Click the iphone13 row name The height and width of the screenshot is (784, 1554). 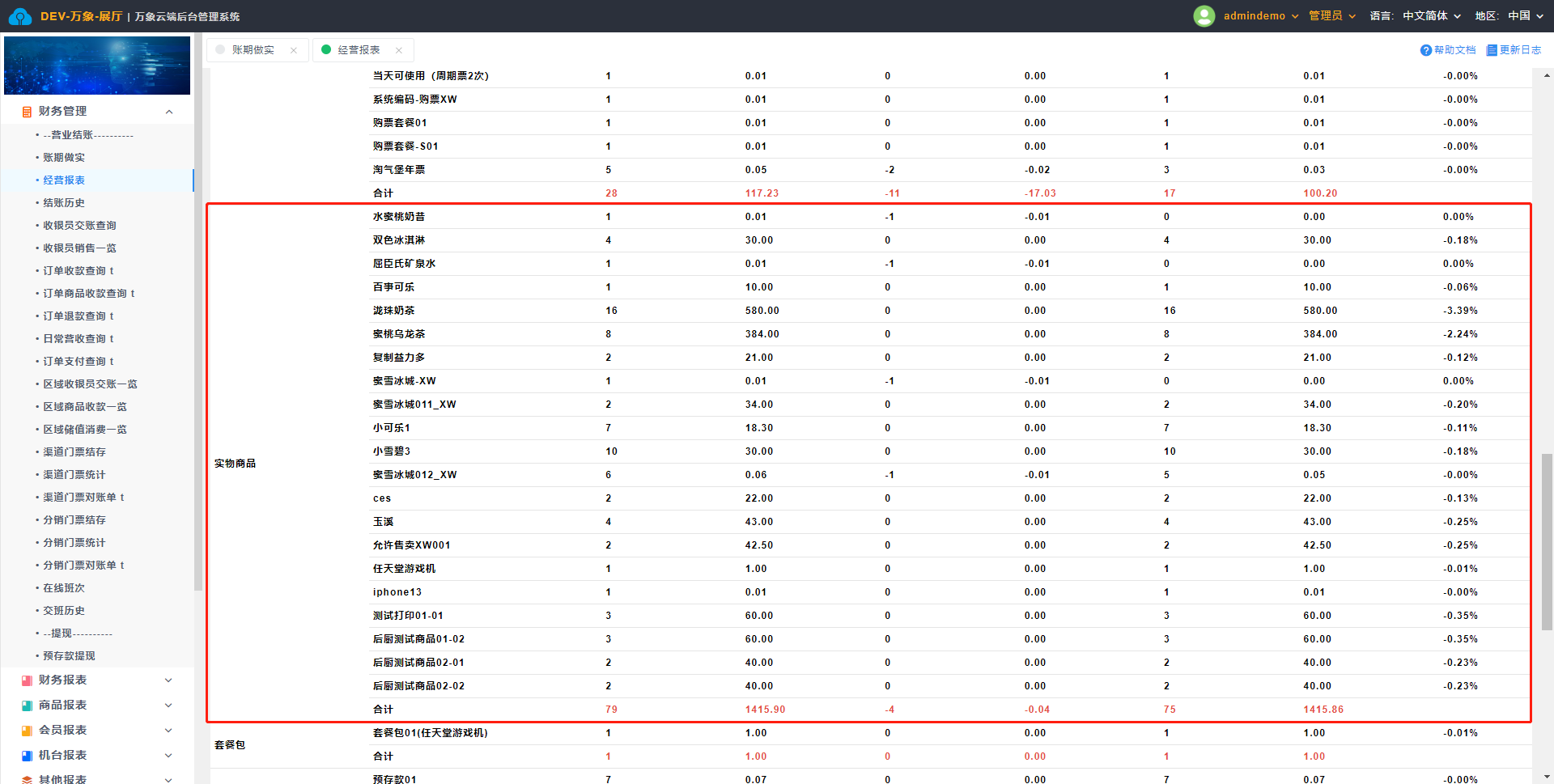397,592
